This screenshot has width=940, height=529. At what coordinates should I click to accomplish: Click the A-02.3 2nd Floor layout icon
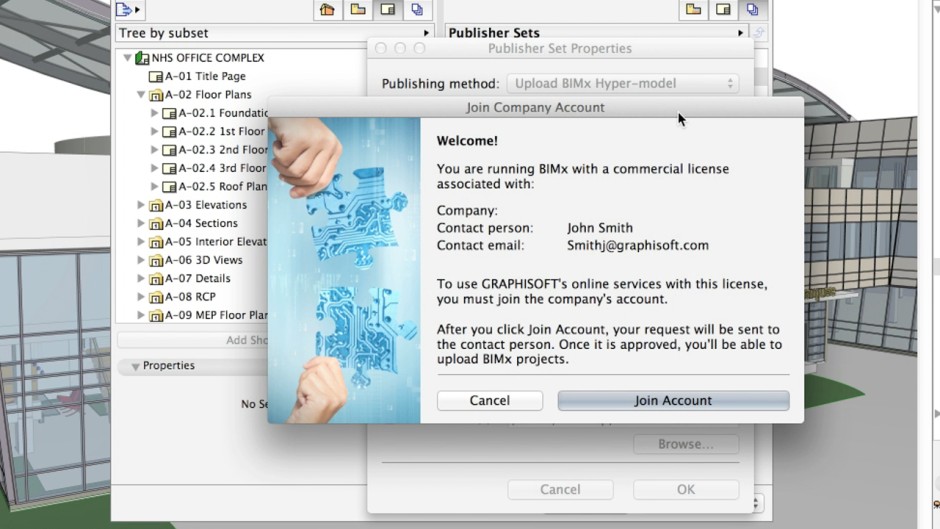click(170, 150)
